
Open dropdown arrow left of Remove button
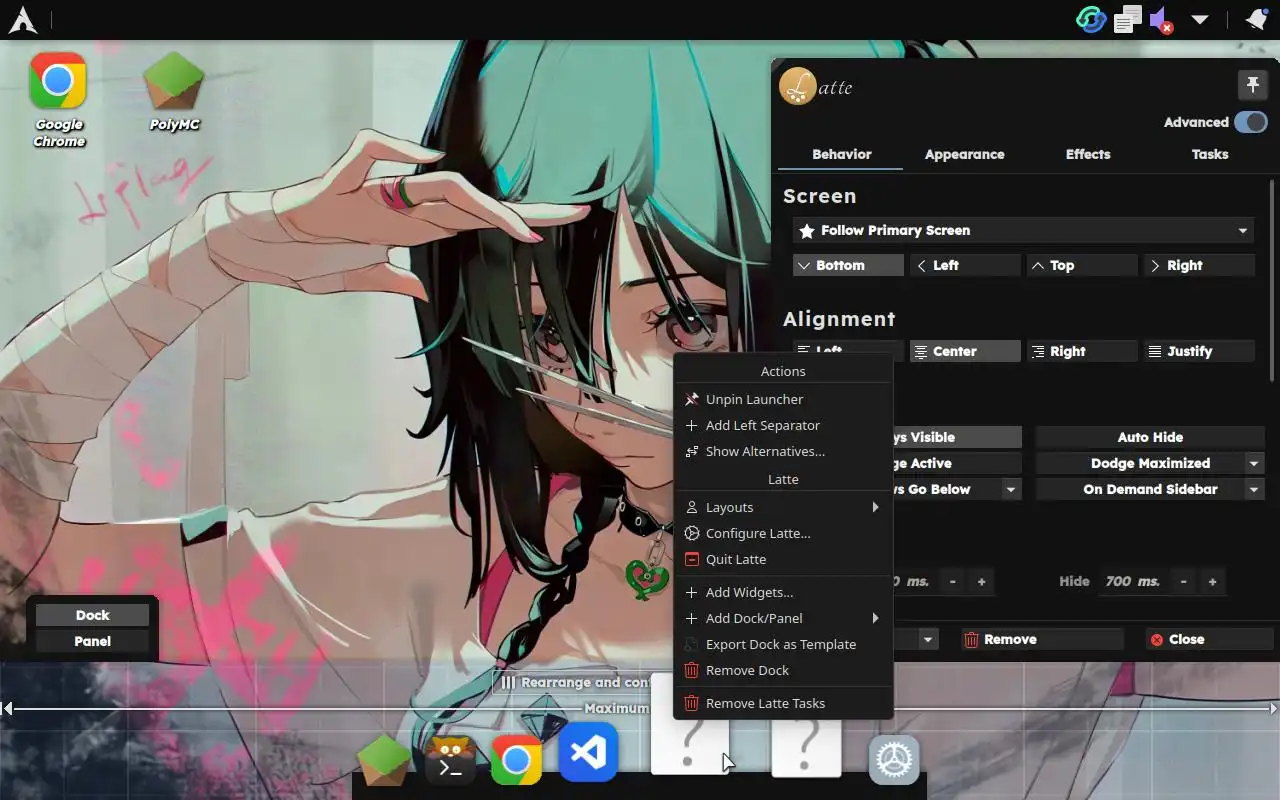coord(928,639)
